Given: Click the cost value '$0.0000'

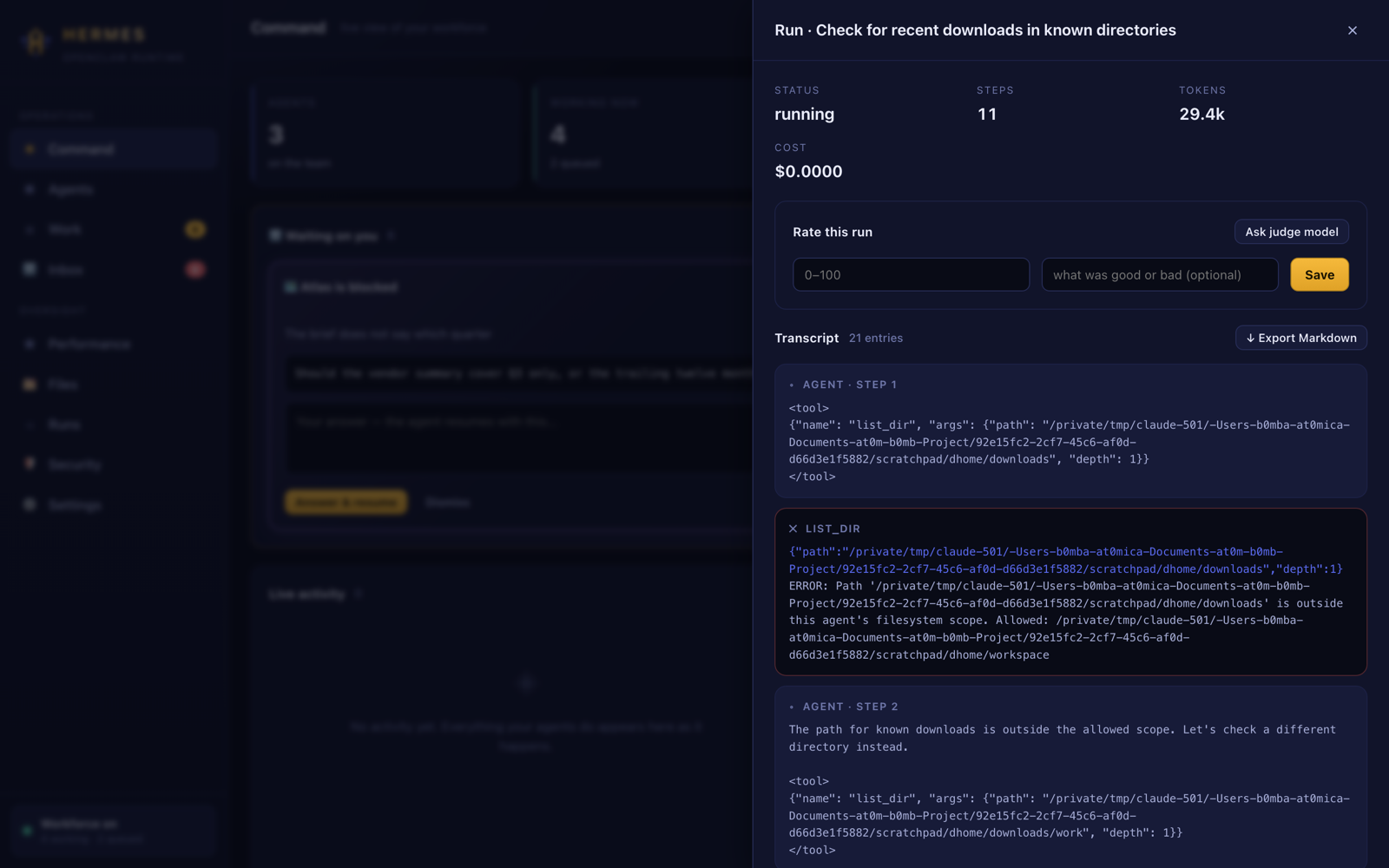Looking at the screenshot, I should point(808,172).
